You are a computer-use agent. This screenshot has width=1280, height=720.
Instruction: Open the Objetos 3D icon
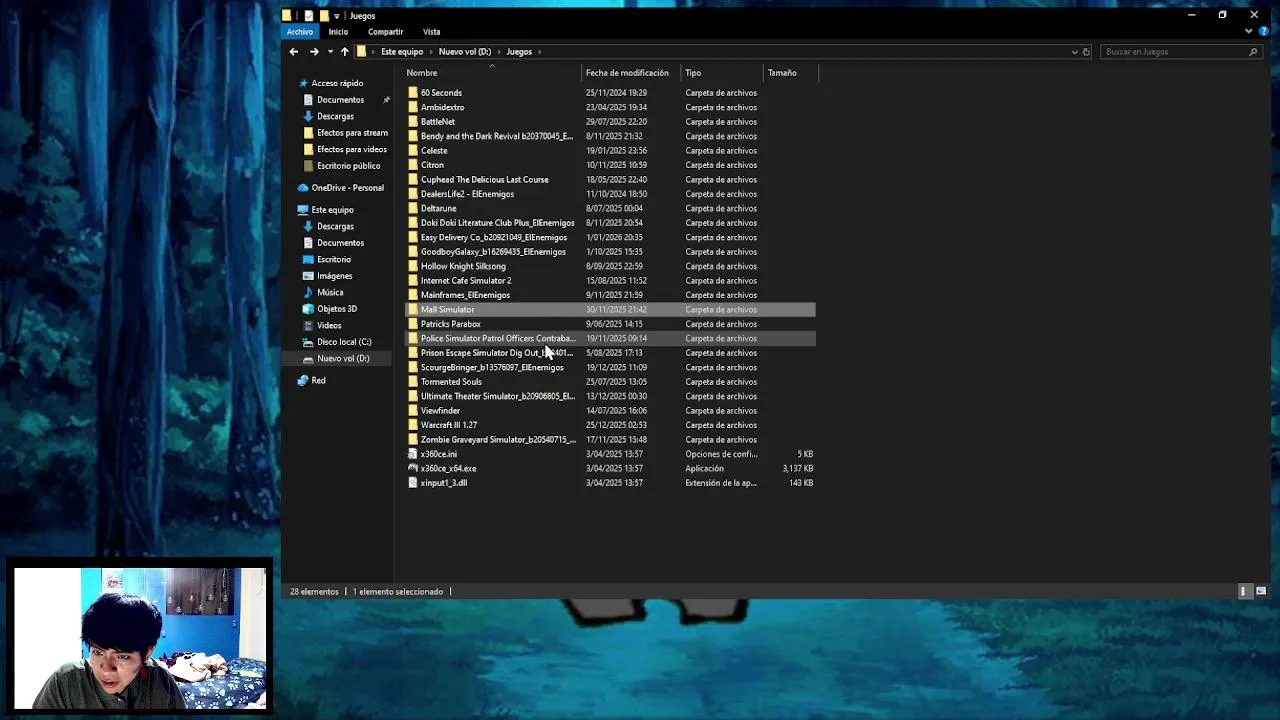tap(308, 309)
